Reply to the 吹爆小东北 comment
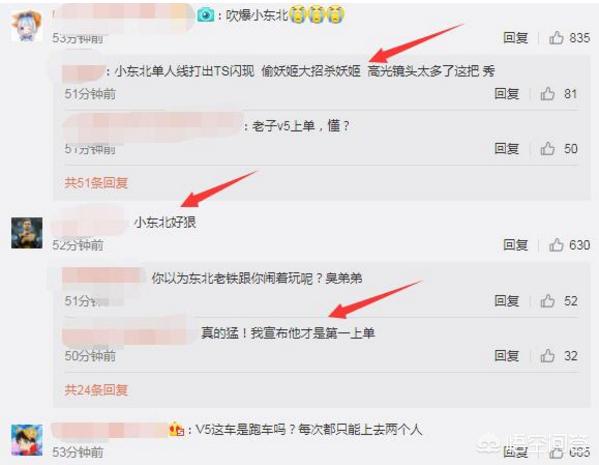 pos(516,37)
